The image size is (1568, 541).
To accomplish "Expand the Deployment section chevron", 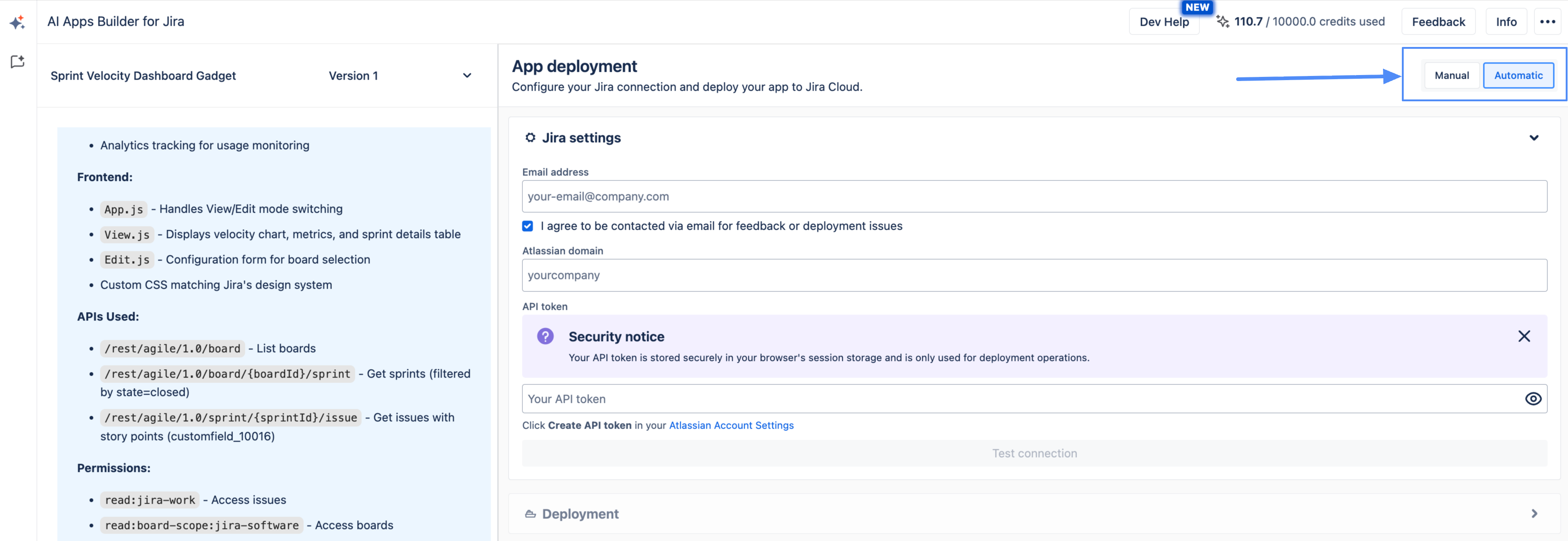I will (1533, 514).
